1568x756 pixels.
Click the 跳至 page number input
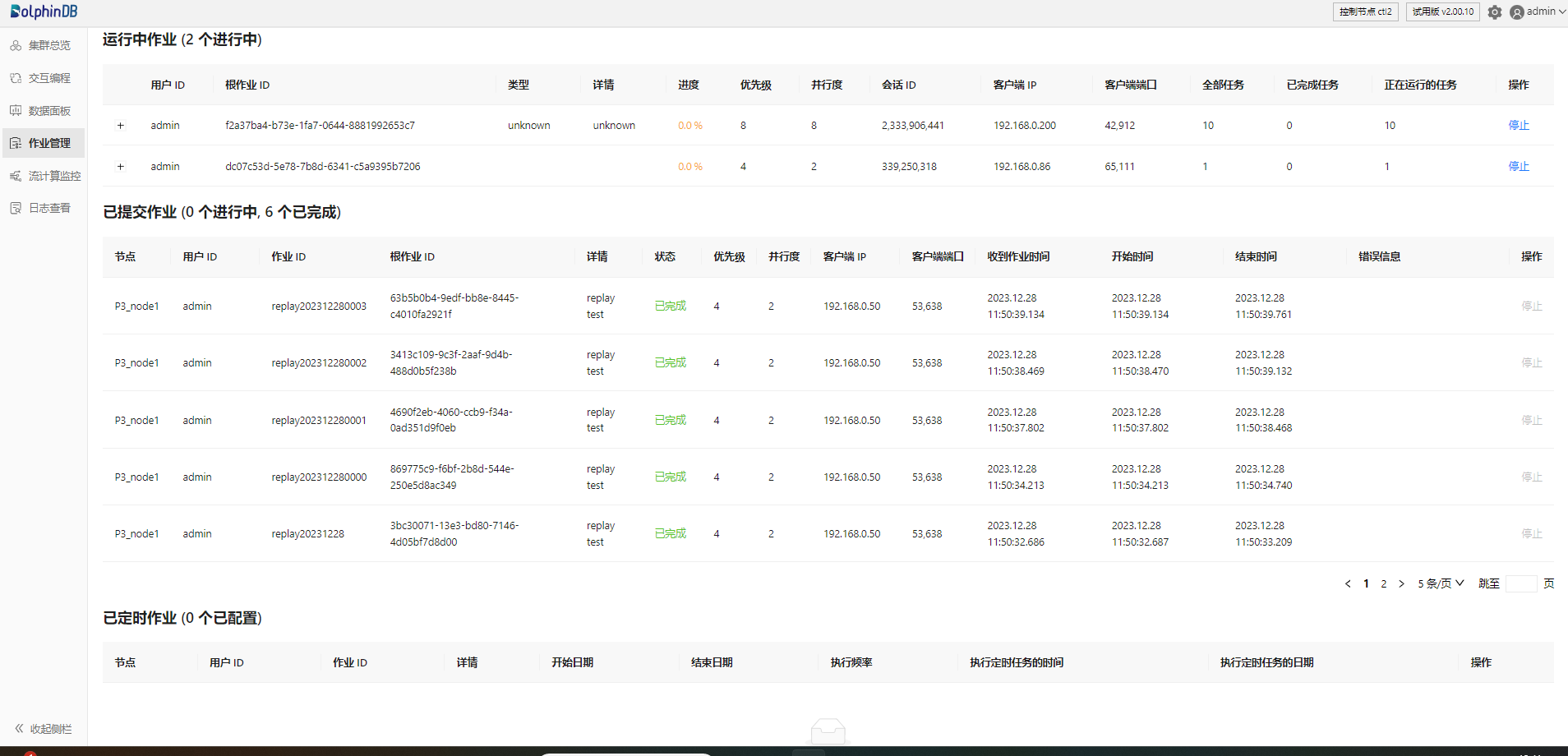pyautogui.click(x=1520, y=583)
